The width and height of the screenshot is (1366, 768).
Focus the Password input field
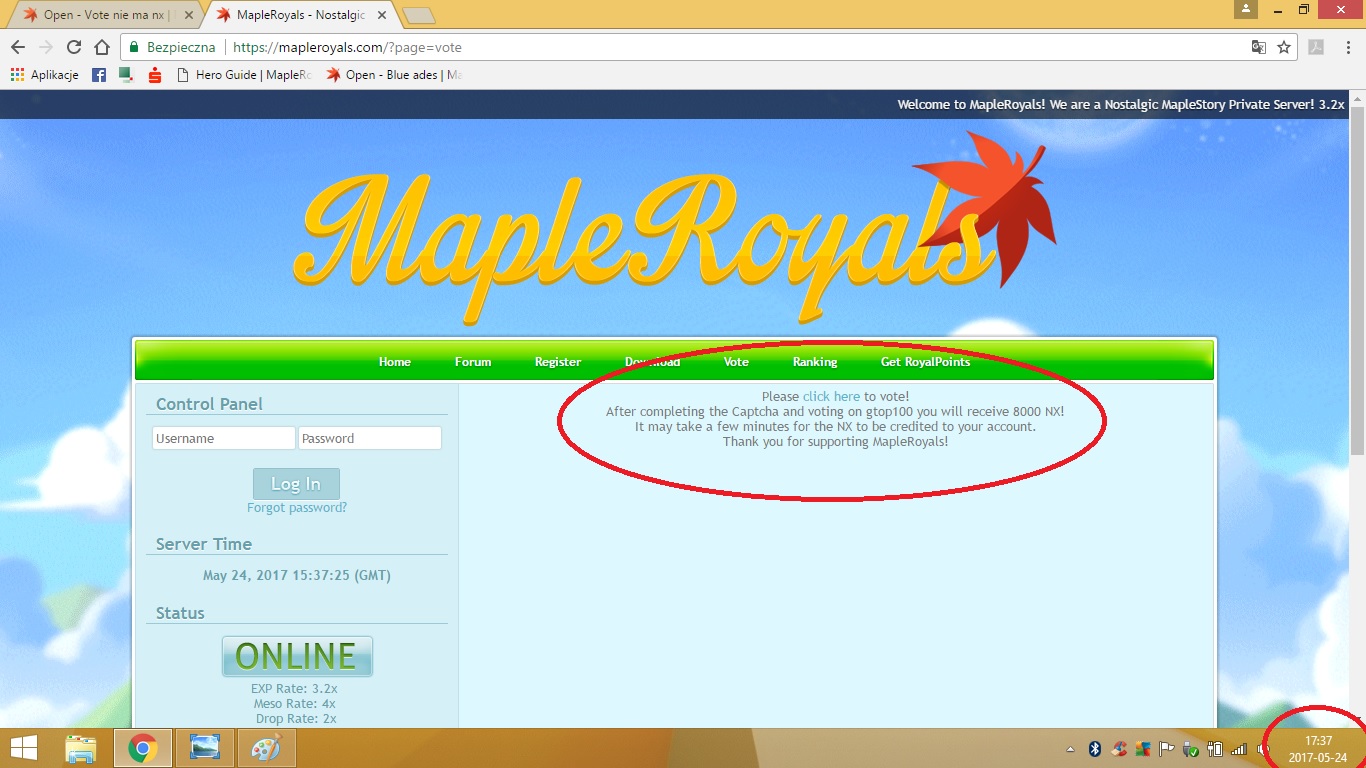(369, 438)
